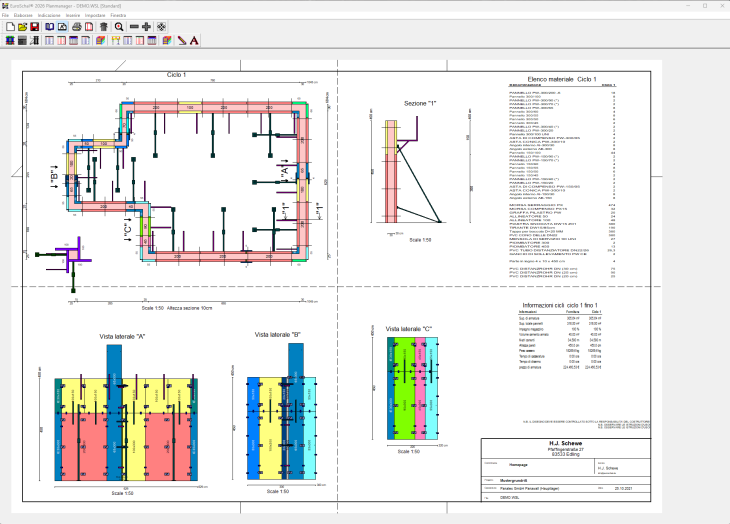Click the 'Sezione "1"' heading
This screenshot has height=524, width=730.
coord(420,103)
